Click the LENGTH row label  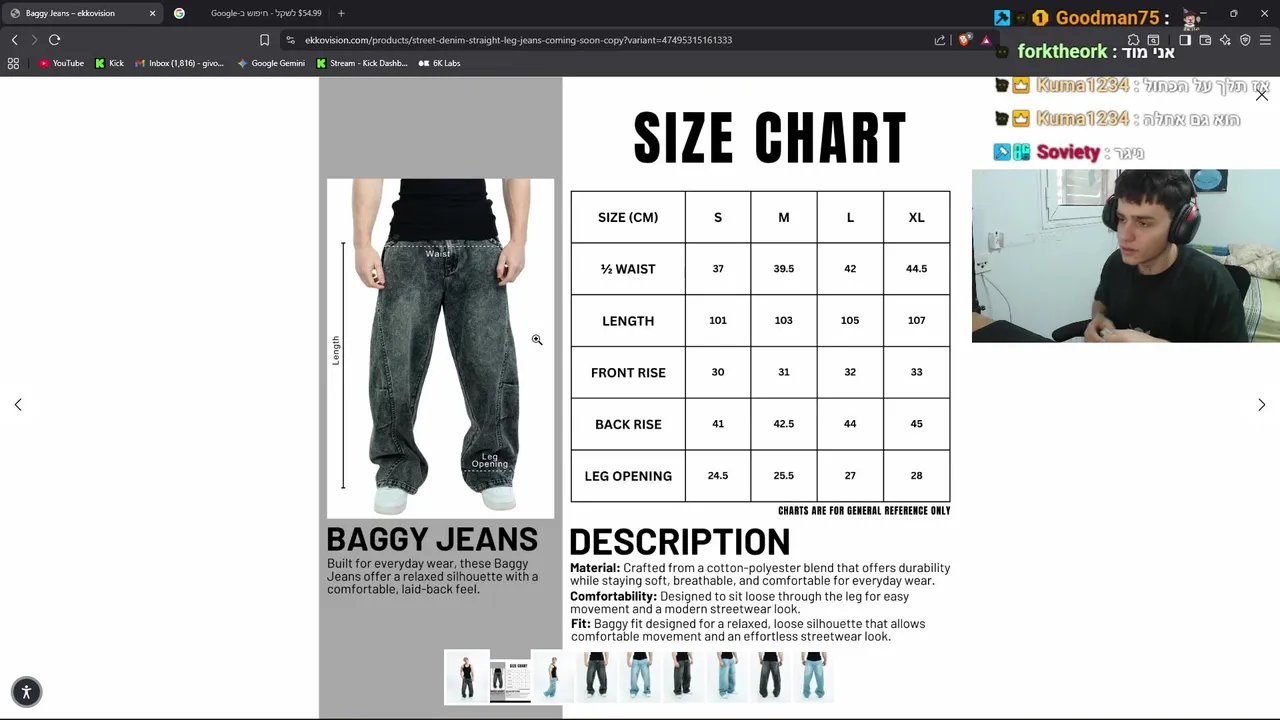point(628,321)
